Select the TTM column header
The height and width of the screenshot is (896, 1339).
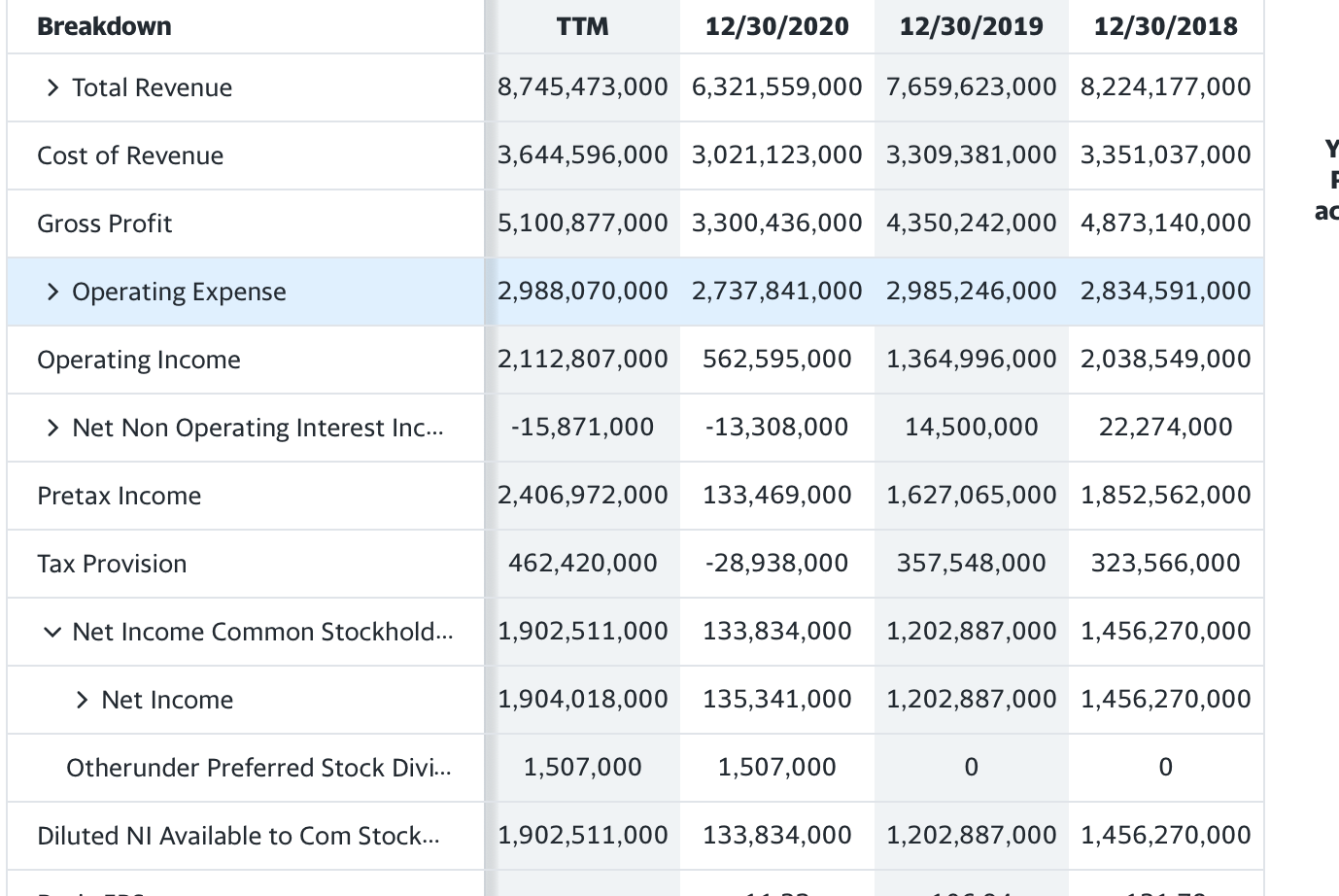(x=582, y=26)
